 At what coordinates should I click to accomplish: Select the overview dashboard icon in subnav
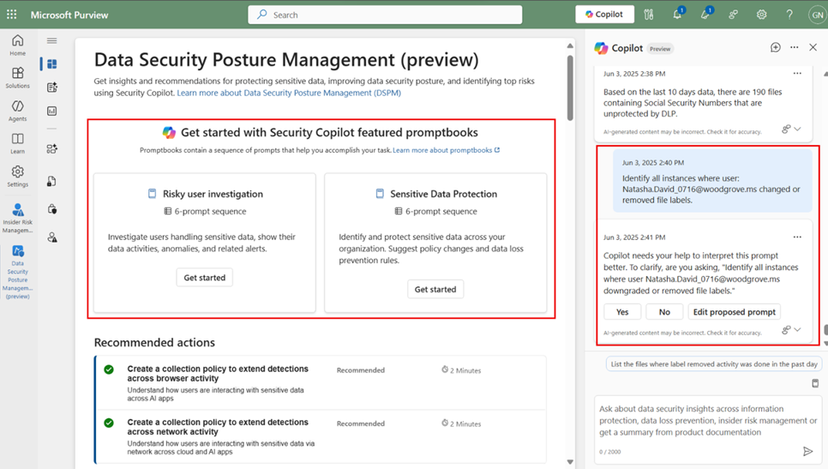click(x=52, y=64)
